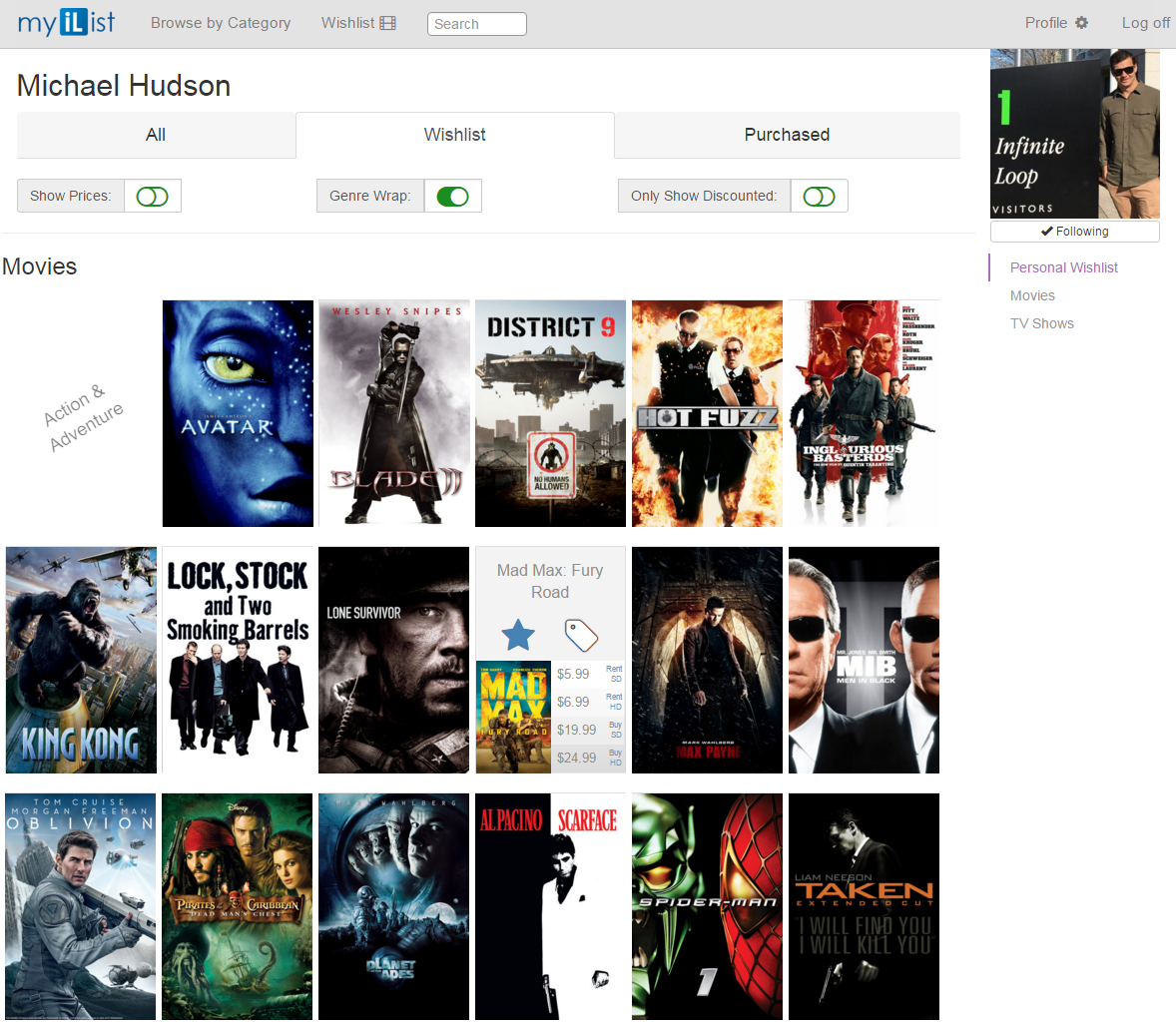1176x1025 pixels.
Task: Click the blue star icon on Mad Max
Action: point(518,635)
